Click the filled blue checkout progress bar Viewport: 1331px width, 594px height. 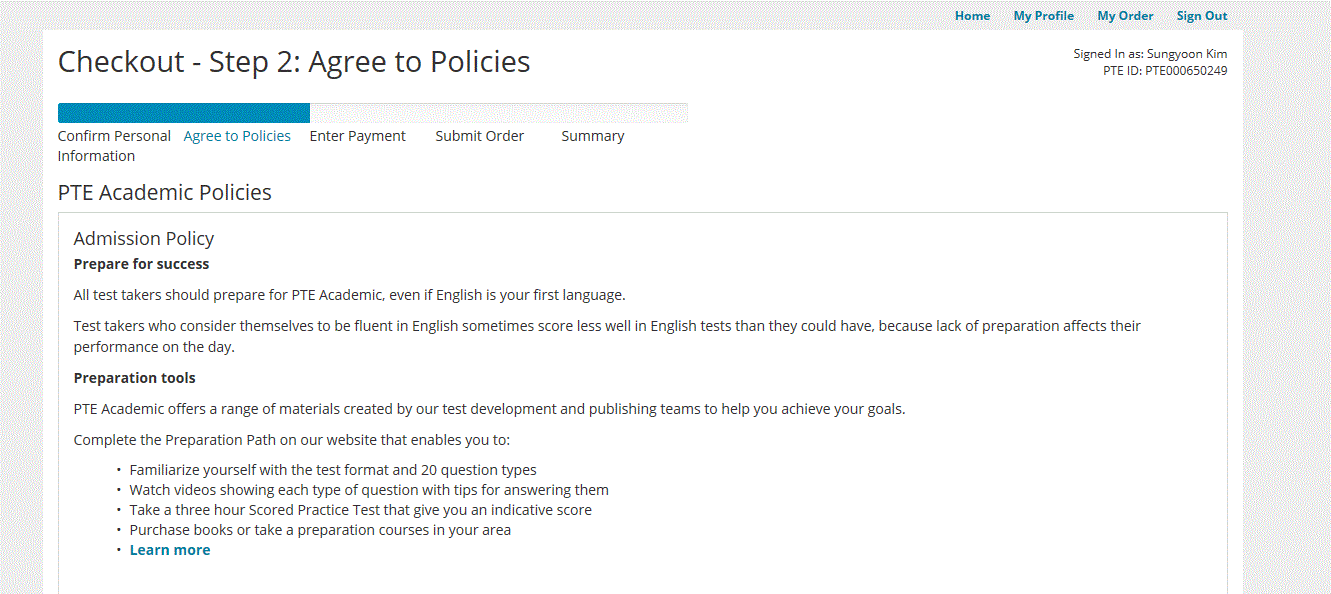(183, 113)
